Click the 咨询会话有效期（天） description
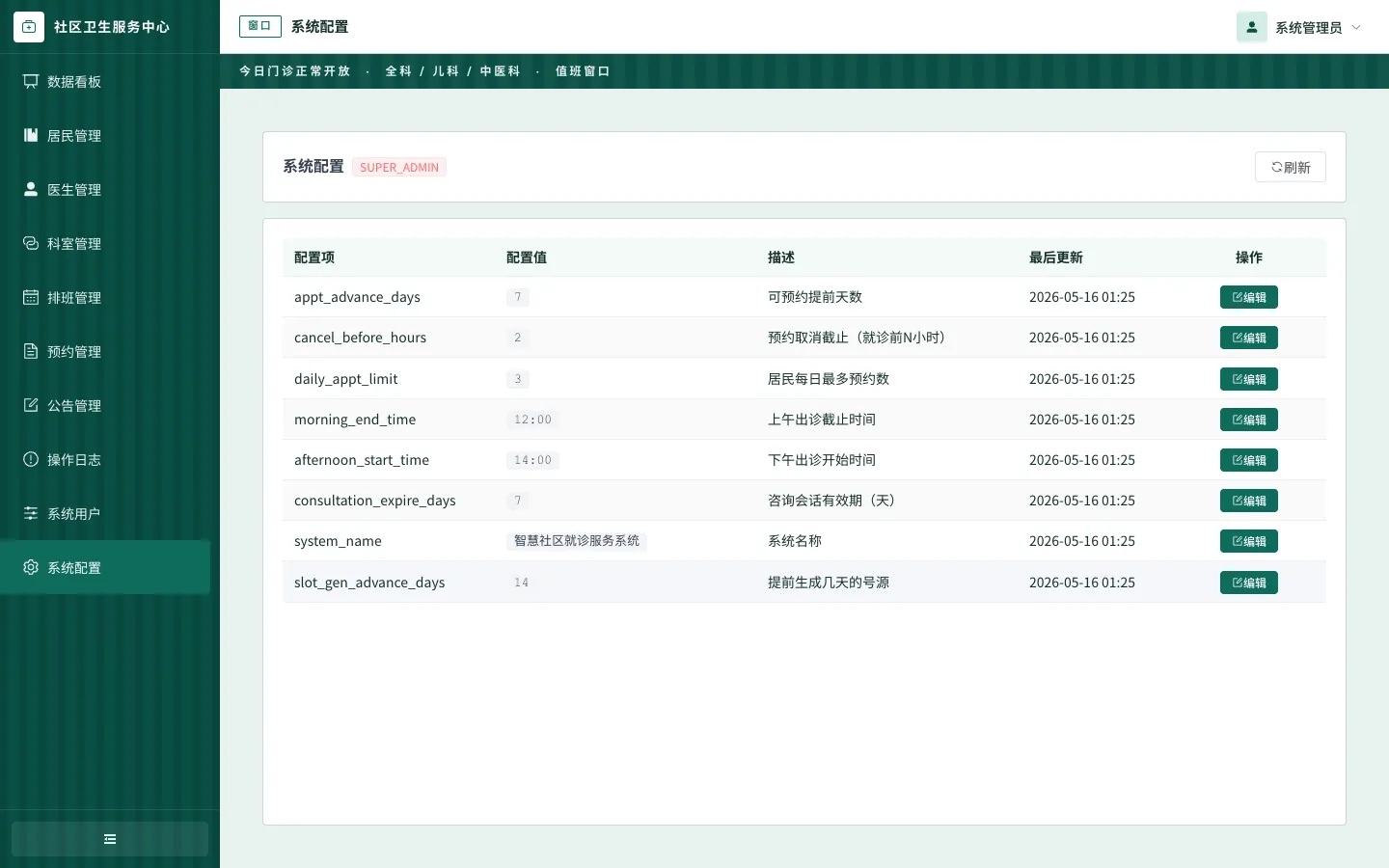The image size is (1389, 868). pos(831,501)
